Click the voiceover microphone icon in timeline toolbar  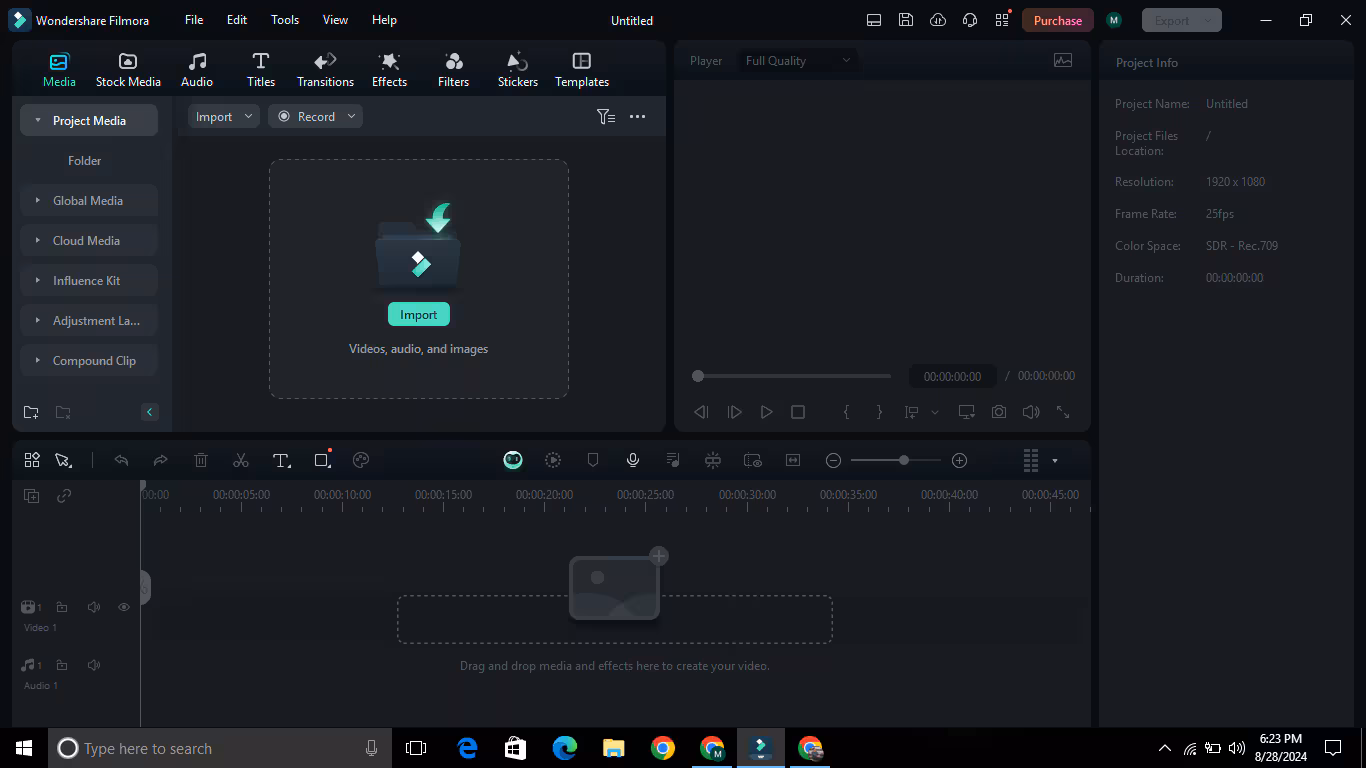633,460
